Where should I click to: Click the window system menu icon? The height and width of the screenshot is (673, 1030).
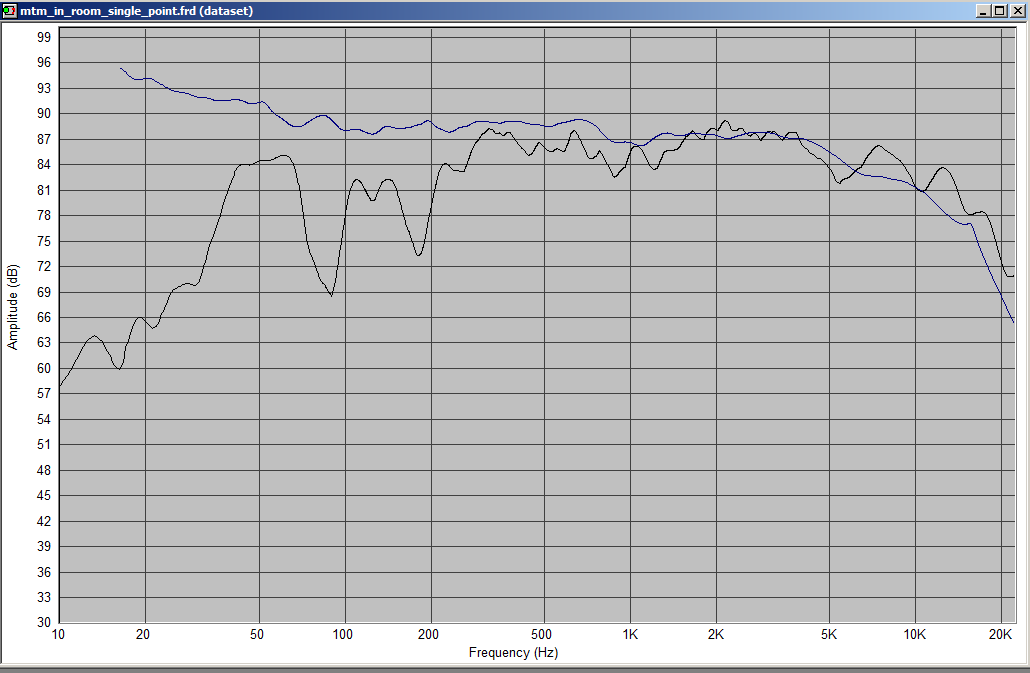click(9, 11)
